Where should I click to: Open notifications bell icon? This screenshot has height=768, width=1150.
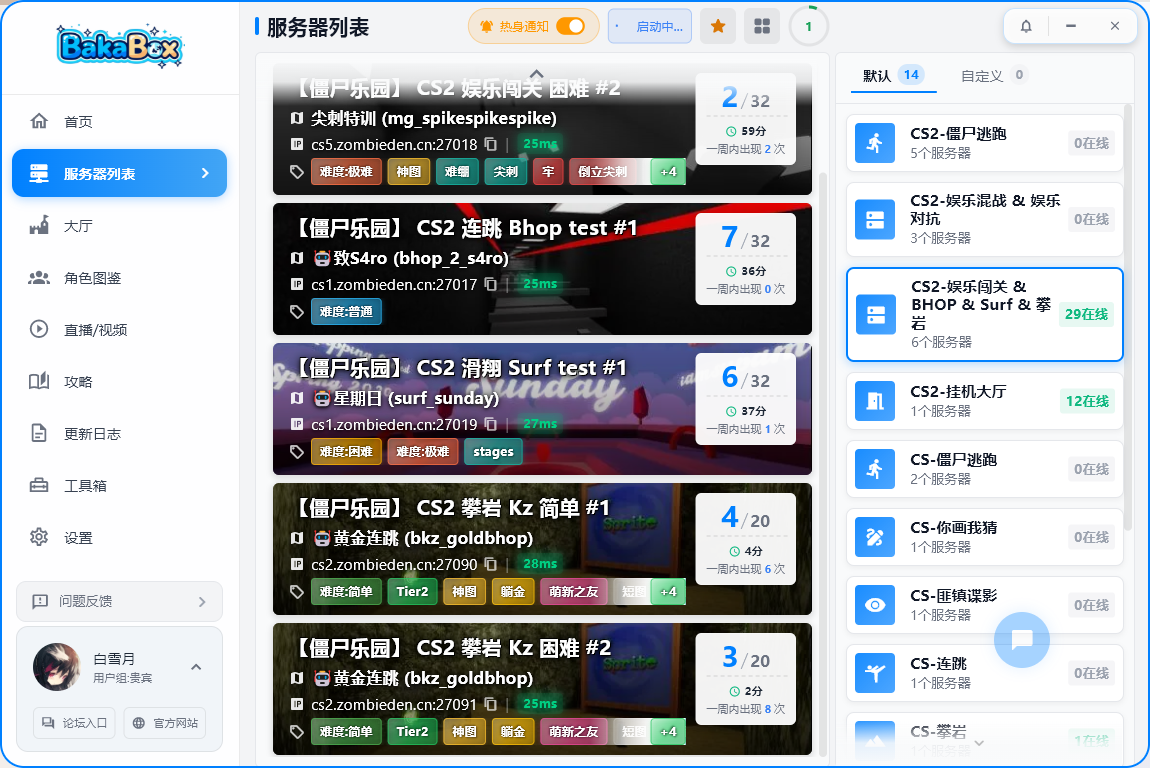coord(1026,26)
